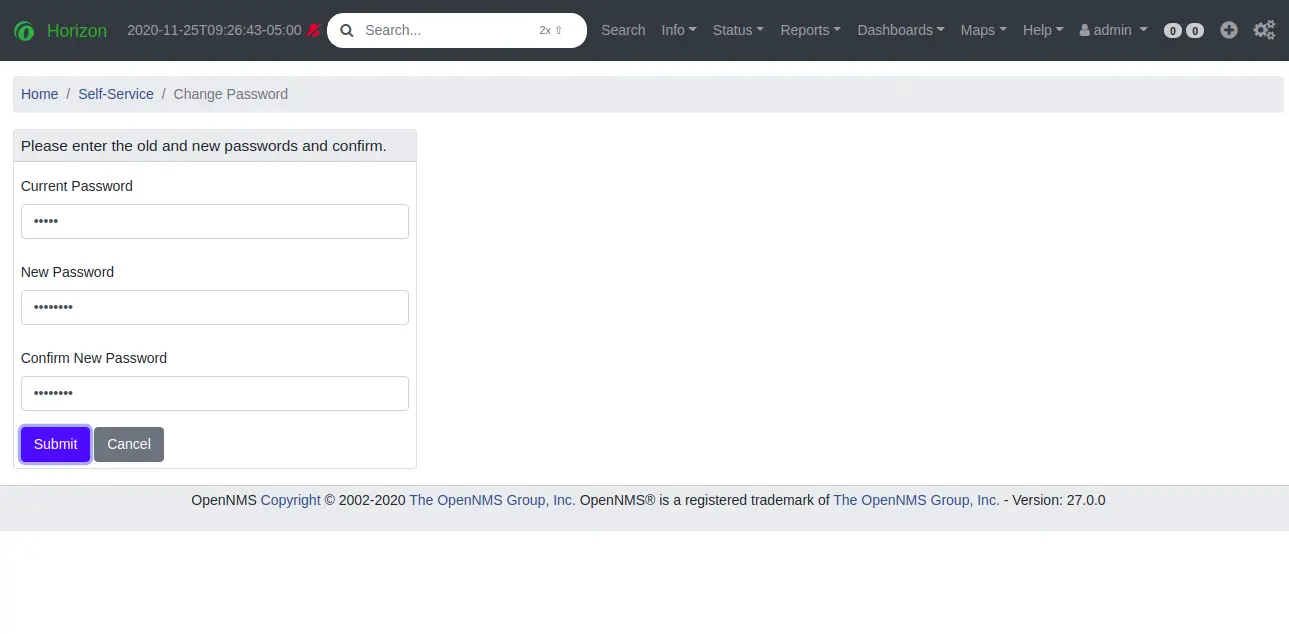The height and width of the screenshot is (634, 1289).
Task: Open the Reports dropdown menu
Action: tap(810, 30)
